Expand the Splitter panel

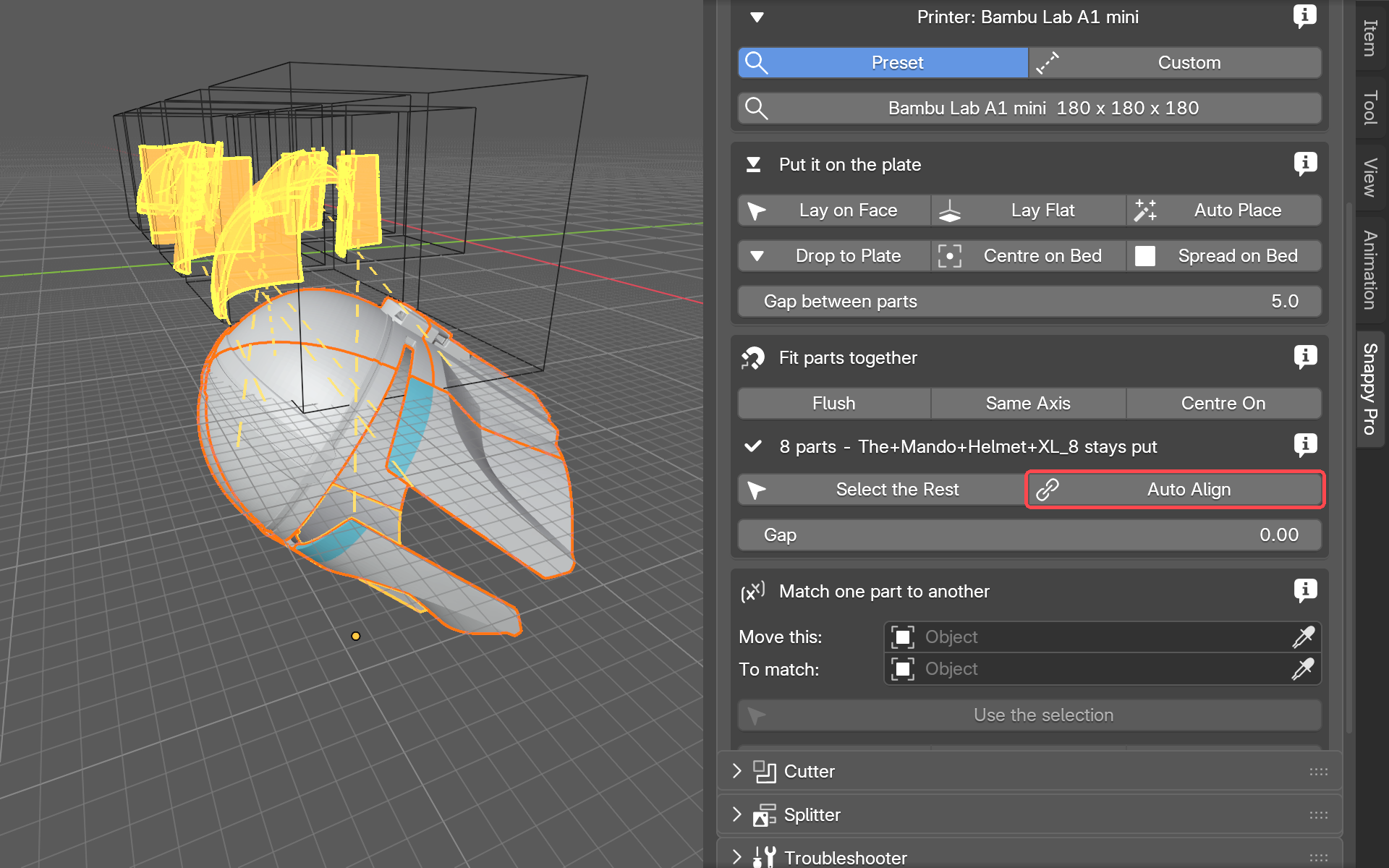click(x=736, y=815)
